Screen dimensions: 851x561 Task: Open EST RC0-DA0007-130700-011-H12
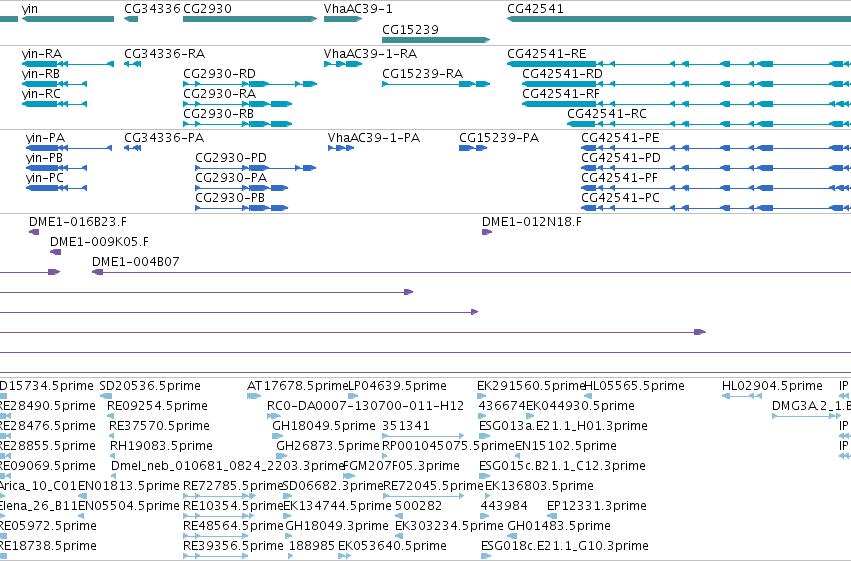point(365,406)
